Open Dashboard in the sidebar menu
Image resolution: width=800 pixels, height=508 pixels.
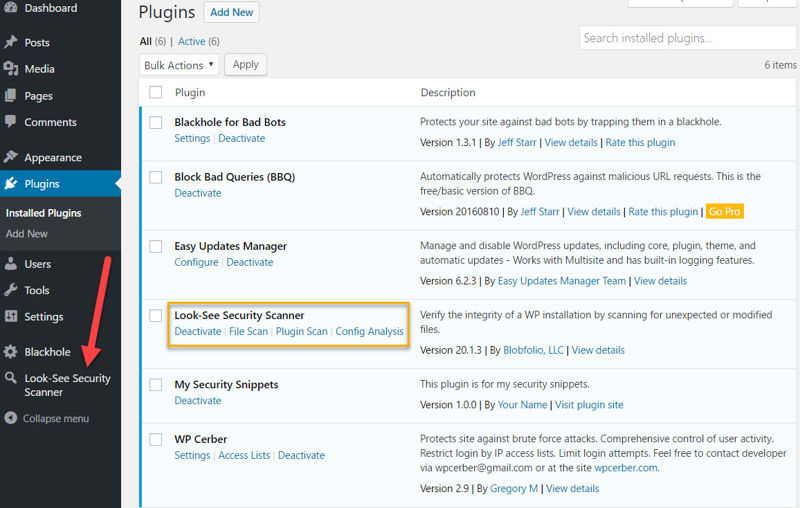[51, 8]
